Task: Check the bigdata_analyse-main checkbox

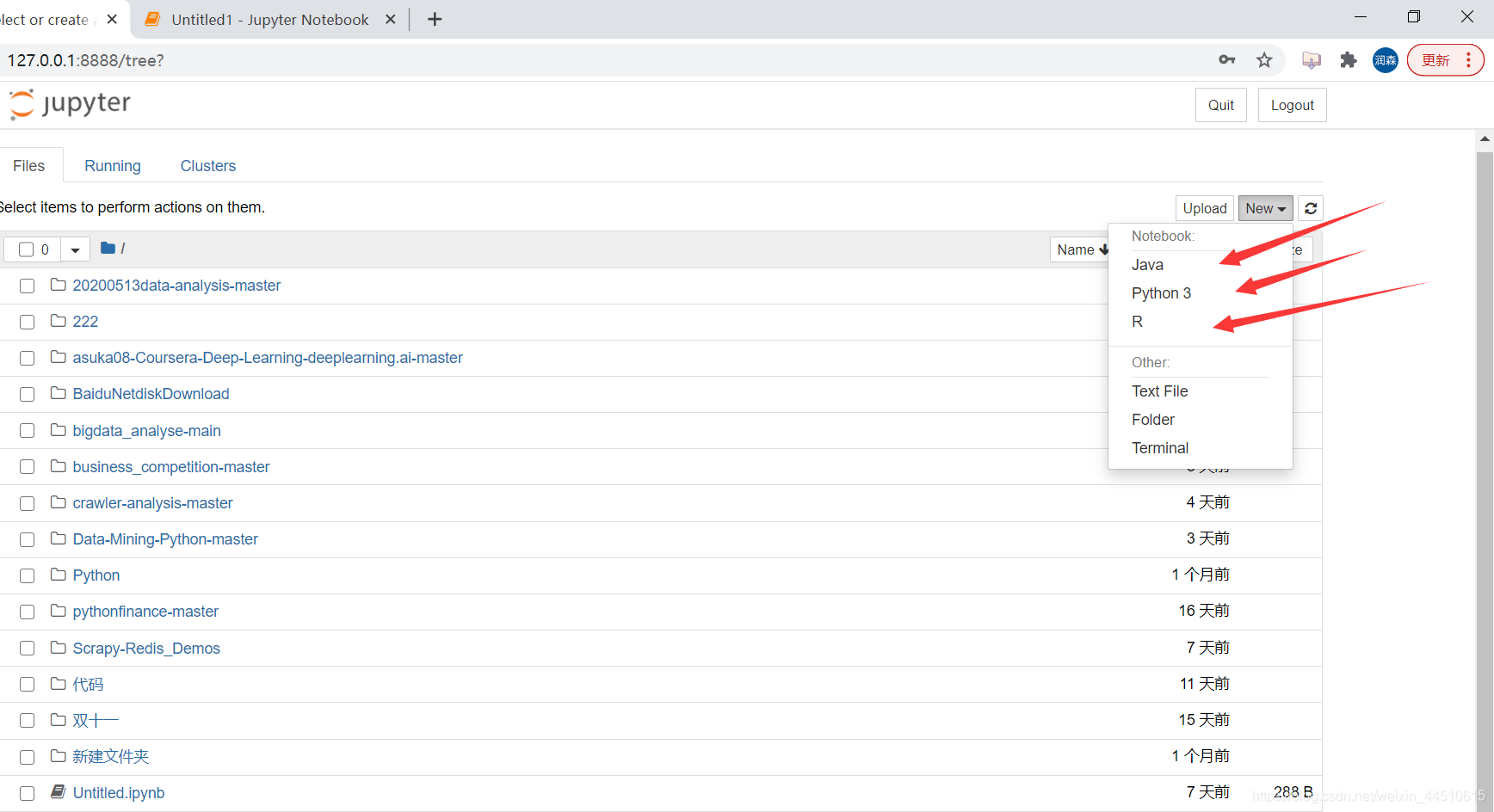Action: pyautogui.click(x=27, y=431)
